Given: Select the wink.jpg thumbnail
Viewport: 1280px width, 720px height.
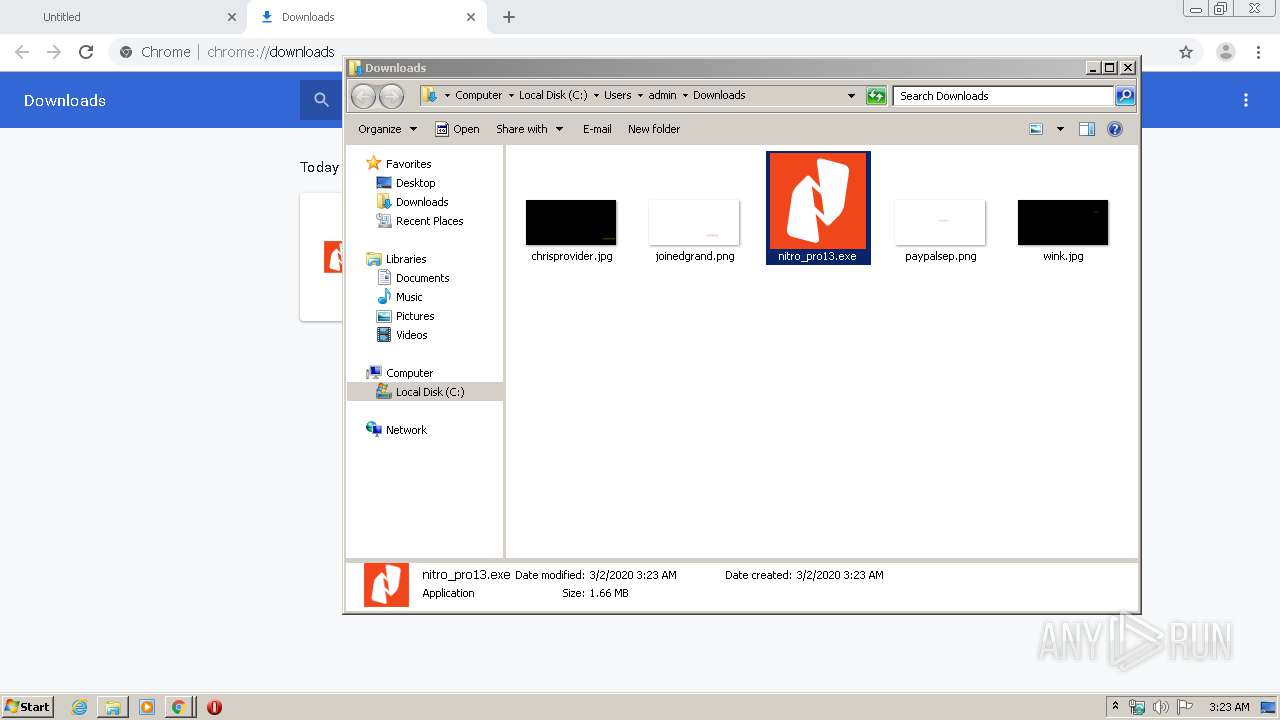Looking at the screenshot, I should click(x=1063, y=222).
